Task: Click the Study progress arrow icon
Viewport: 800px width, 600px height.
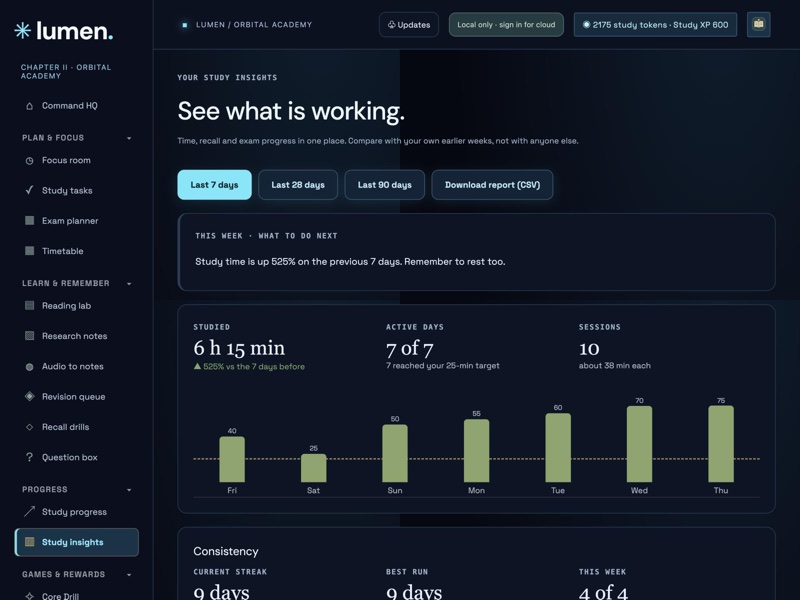Action: click(30, 511)
